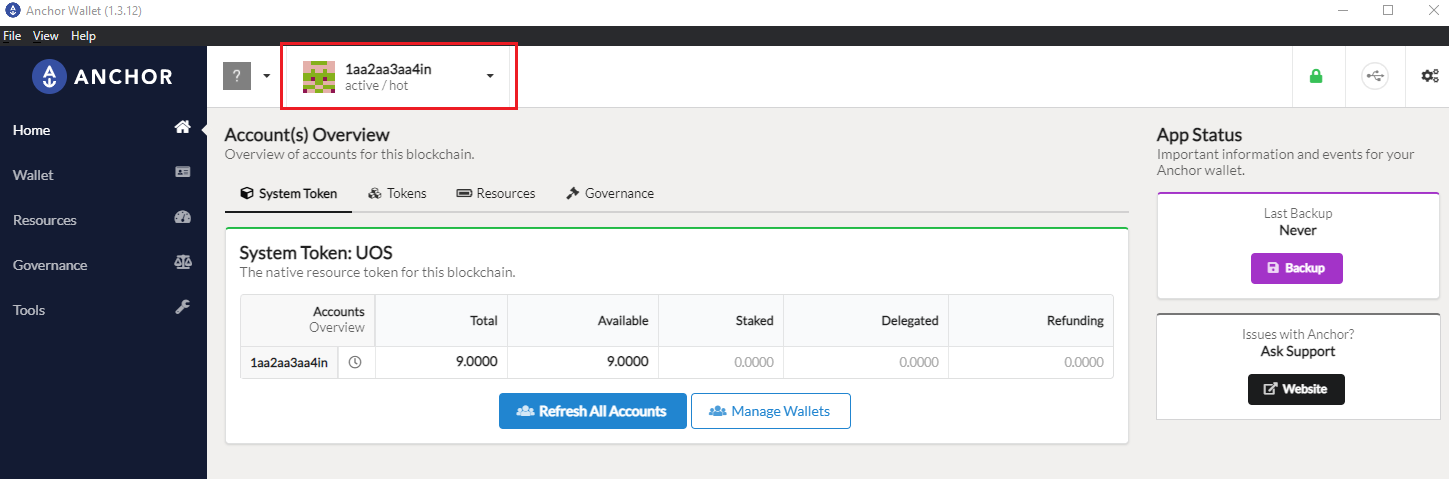Click the Ask Support text
Image resolution: width=1449 pixels, height=479 pixels.
(1298, 352)
